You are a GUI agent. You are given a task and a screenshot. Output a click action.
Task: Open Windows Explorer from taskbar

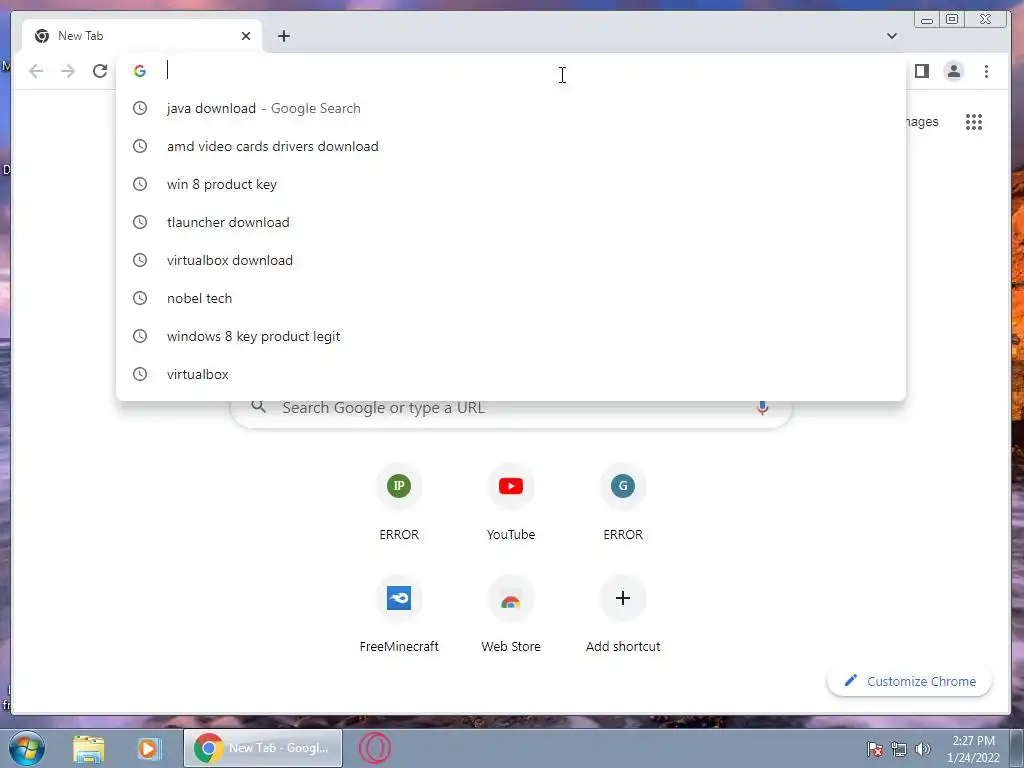(x=88, y=748)
